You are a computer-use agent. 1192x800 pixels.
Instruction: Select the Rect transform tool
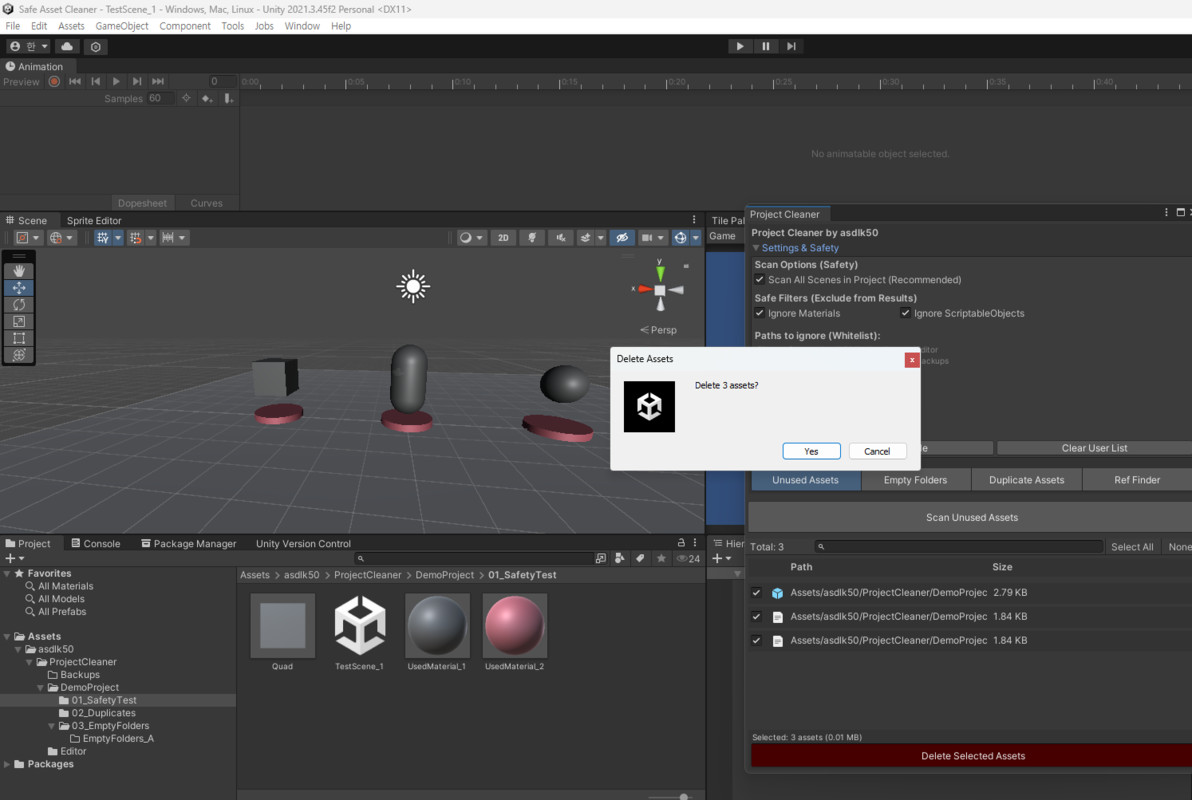click(x=19, y=338)
